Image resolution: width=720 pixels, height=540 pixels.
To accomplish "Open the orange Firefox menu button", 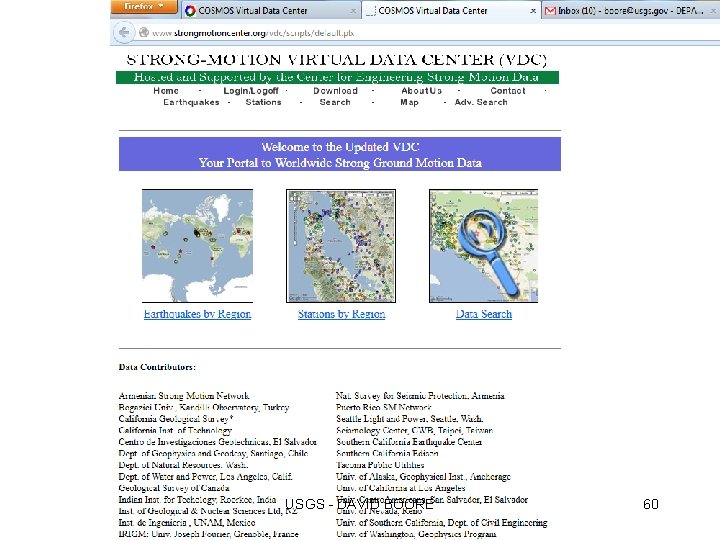I will click(x=144, y=6).
